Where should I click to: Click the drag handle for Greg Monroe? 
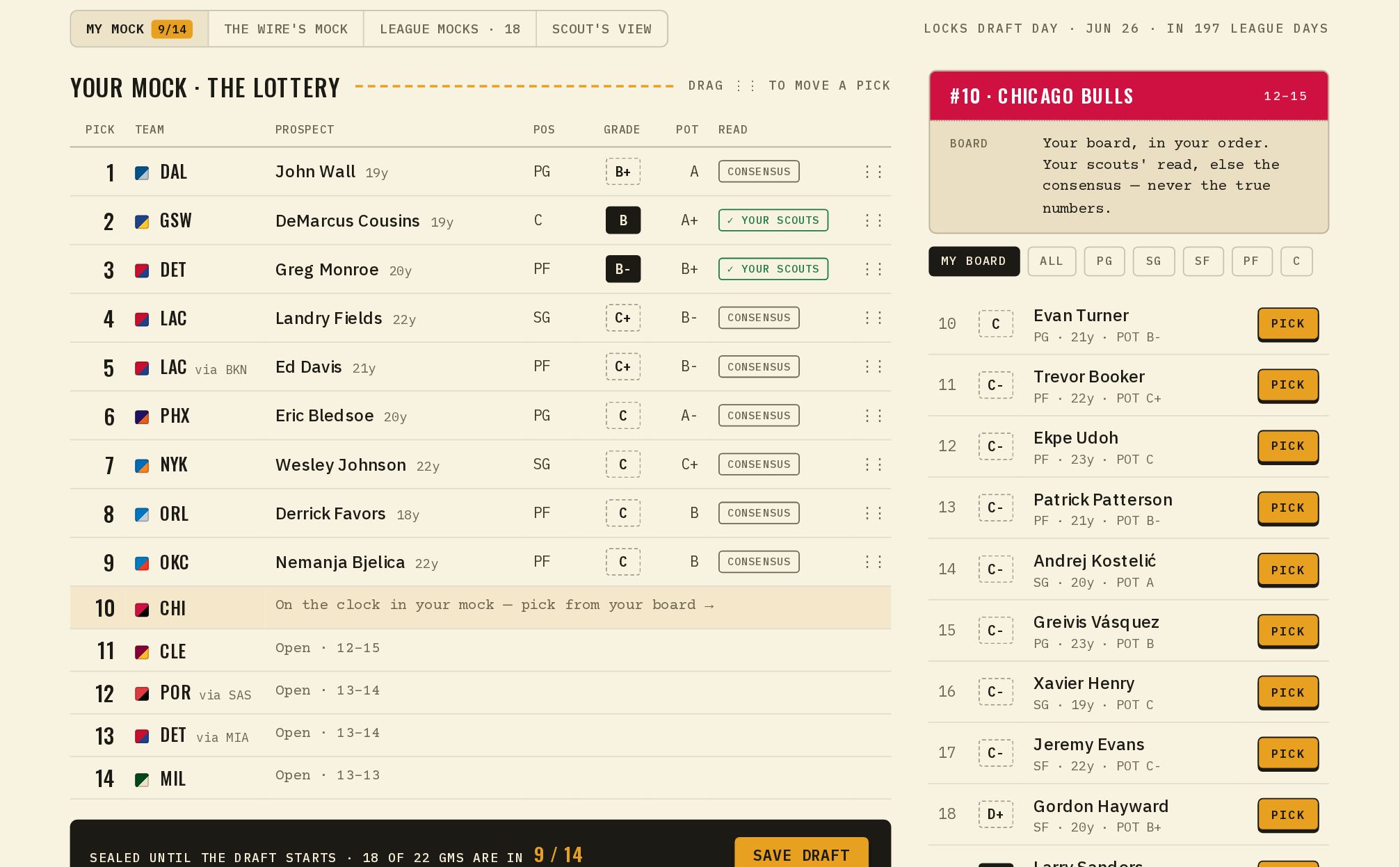pyautogui.click(x=874, y=269)
